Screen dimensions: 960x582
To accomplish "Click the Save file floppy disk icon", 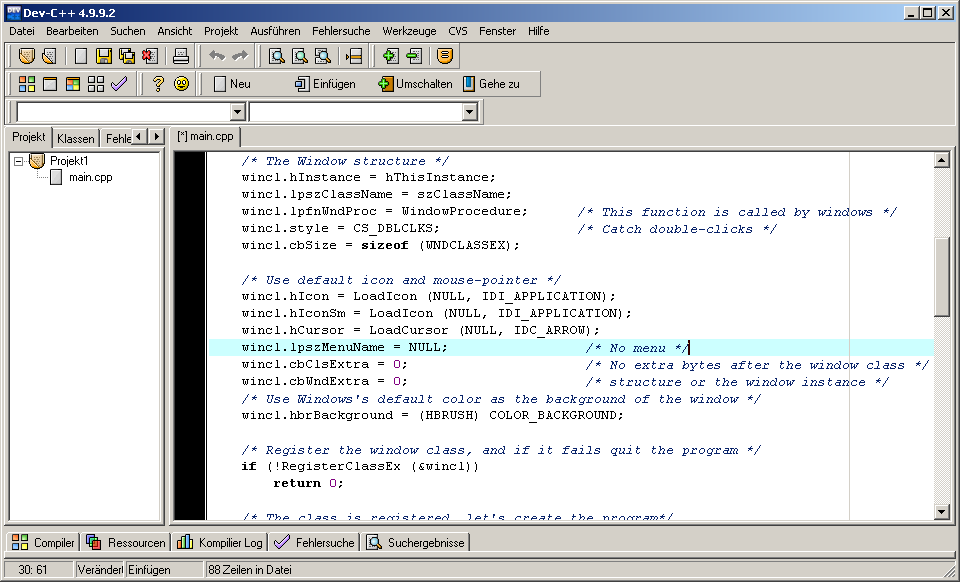I will click(103, 56).
